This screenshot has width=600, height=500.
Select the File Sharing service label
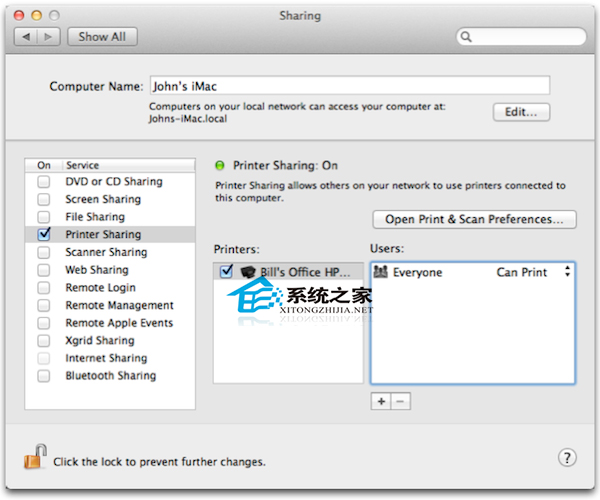(95, 217)
